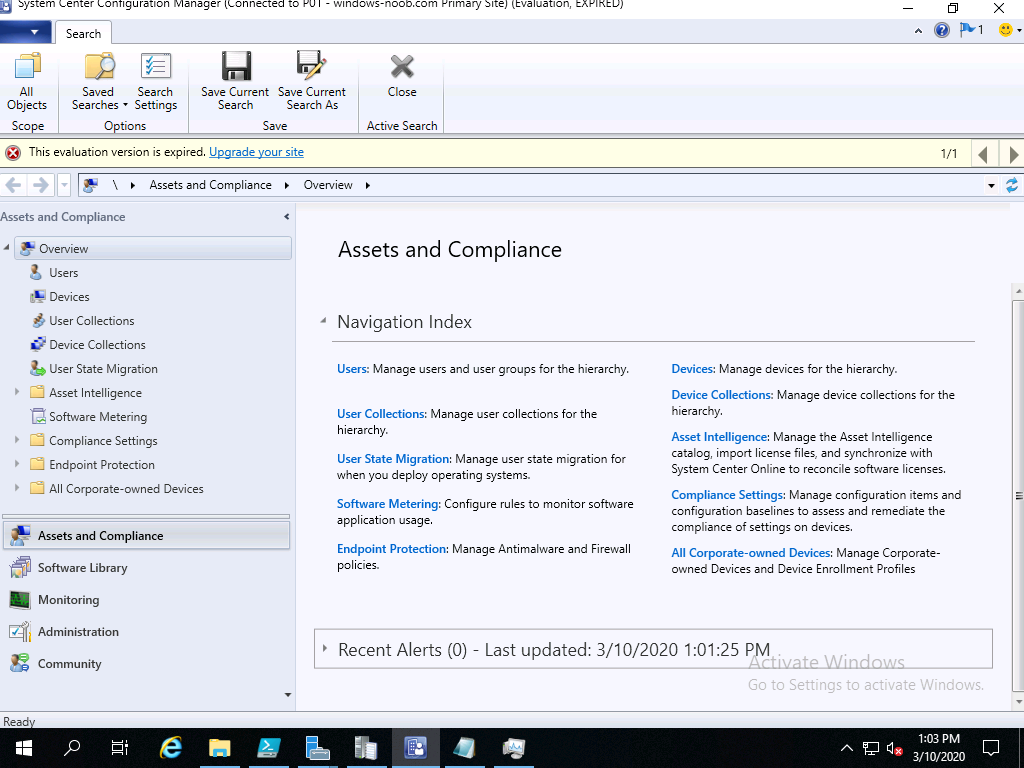Open Software Metering link in Navigation Index
The image size is (1024, 768).
388,504
